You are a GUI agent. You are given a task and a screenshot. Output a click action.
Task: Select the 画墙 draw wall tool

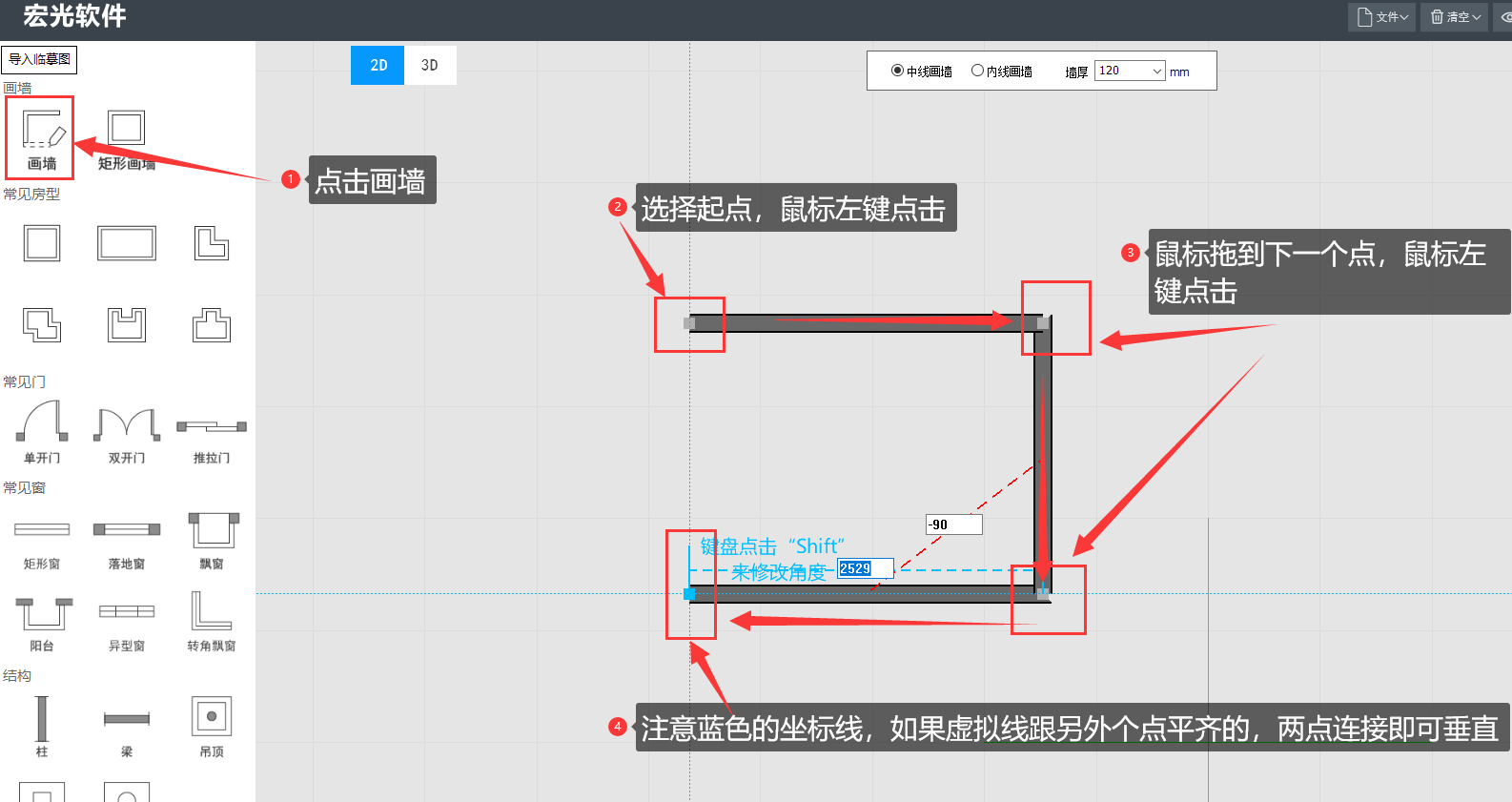point(42,137)
